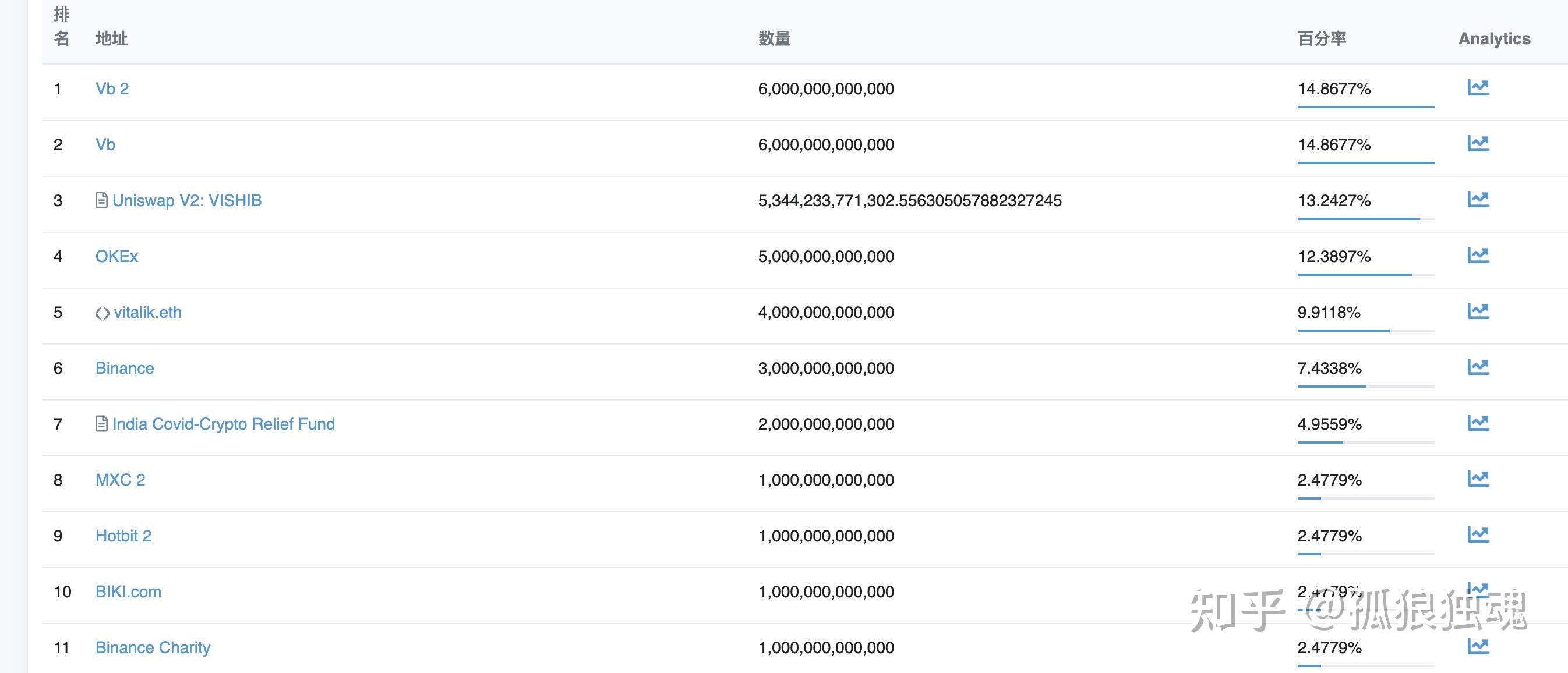Click the 百分率 column header

pyautogui.click(x=1322, y=38)
